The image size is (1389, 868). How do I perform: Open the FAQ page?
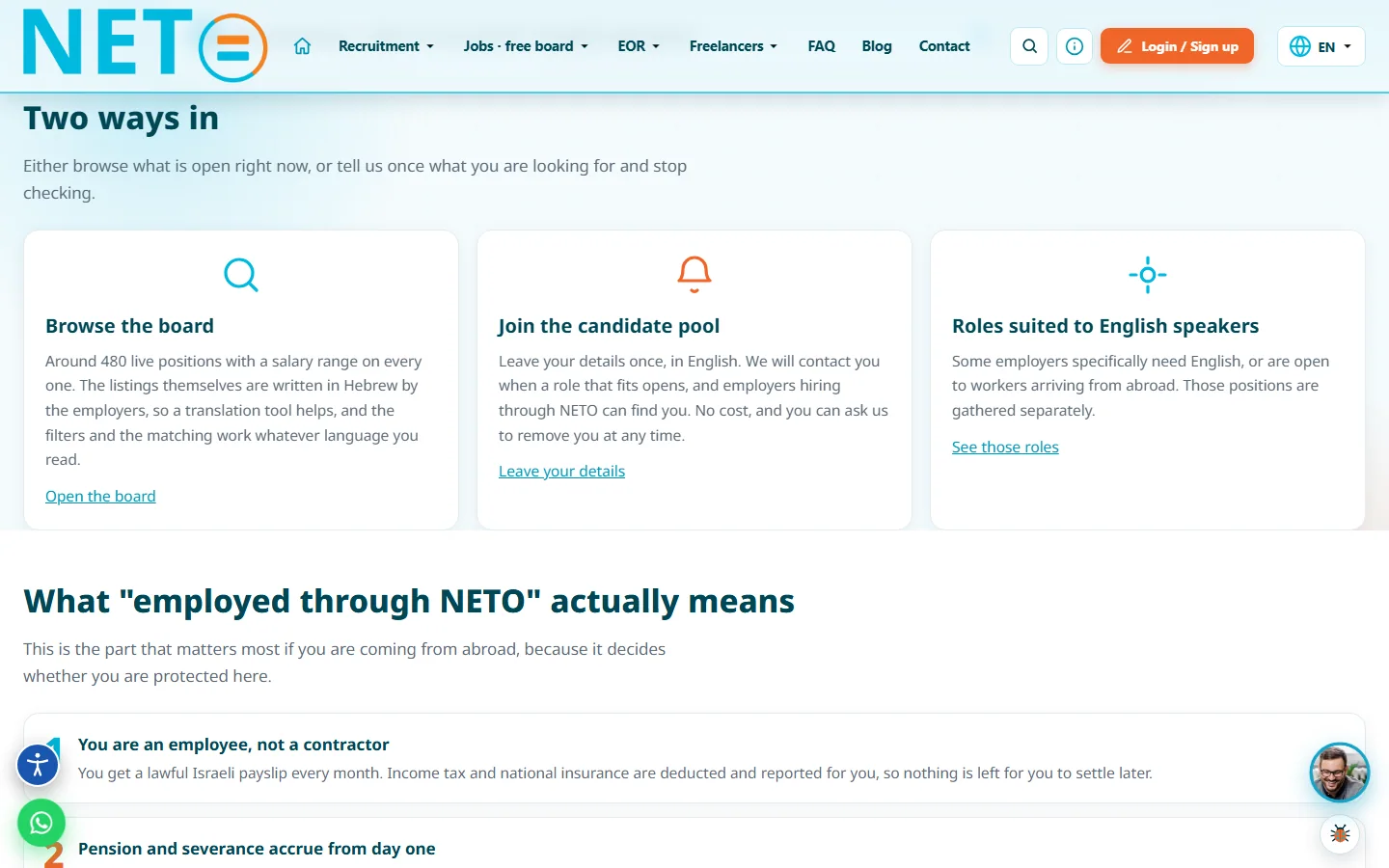[x=822, y=46]
